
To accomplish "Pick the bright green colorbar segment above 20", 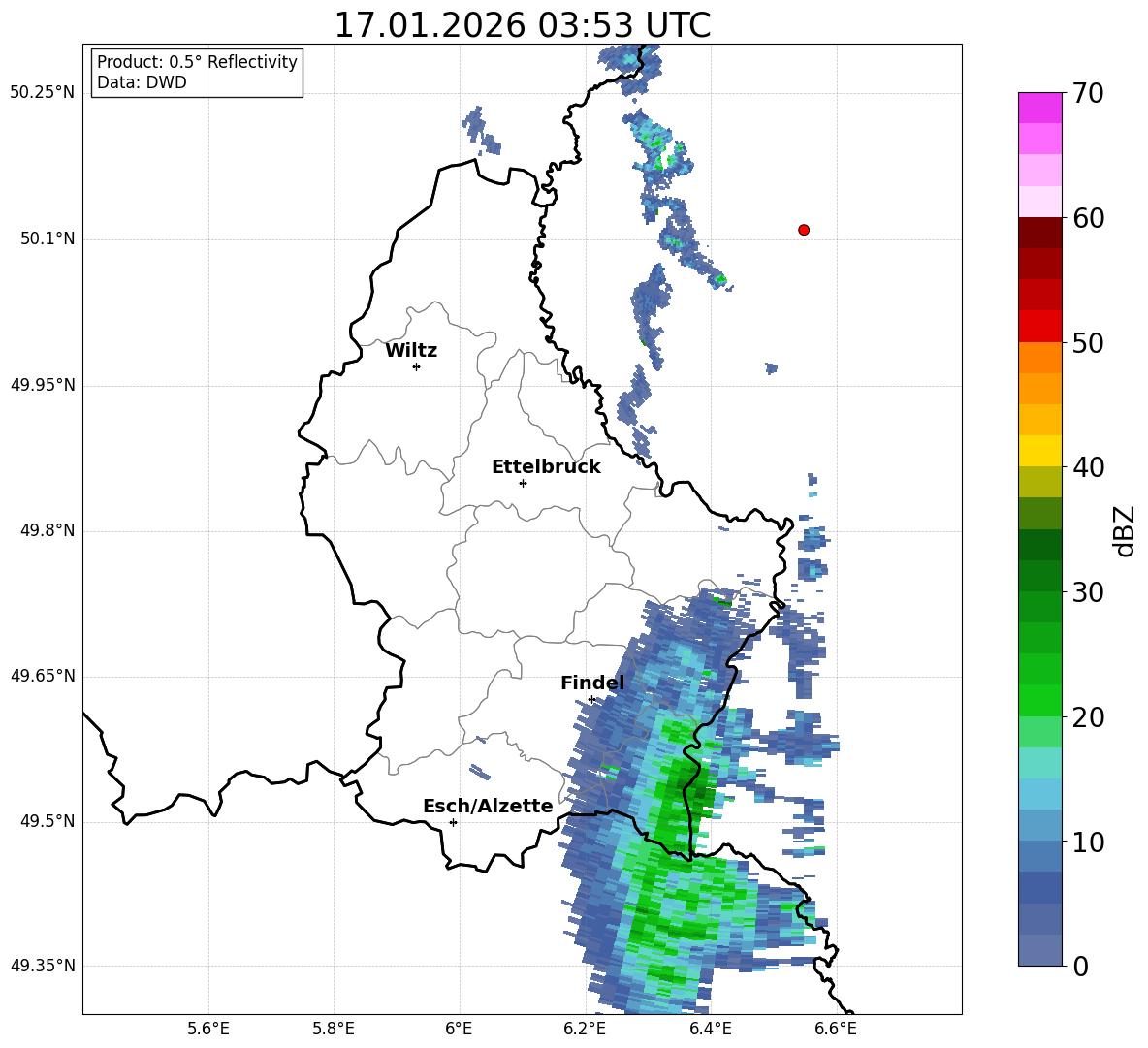I will tap(1039, 701).
